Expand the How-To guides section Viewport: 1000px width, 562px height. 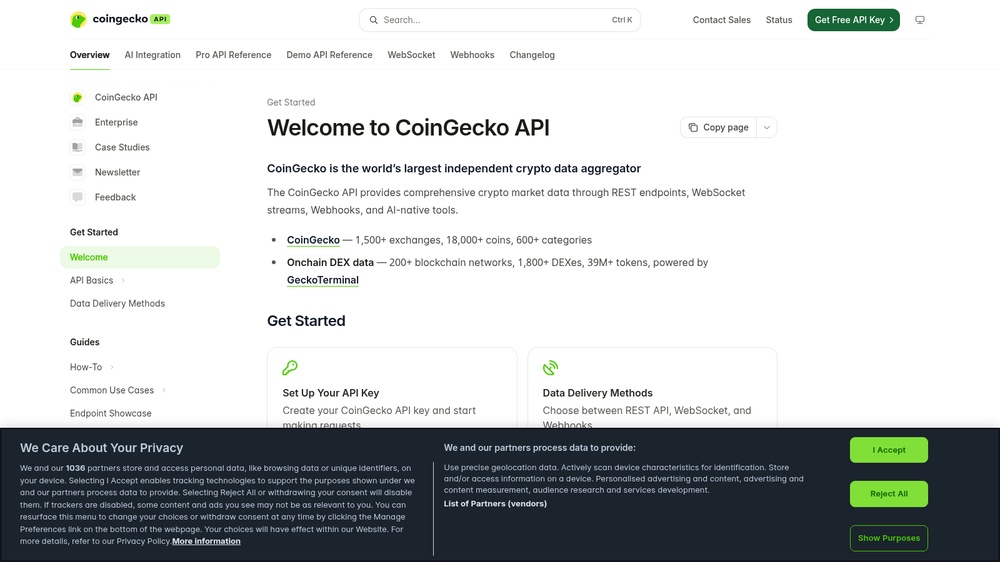tap(112, 367)
